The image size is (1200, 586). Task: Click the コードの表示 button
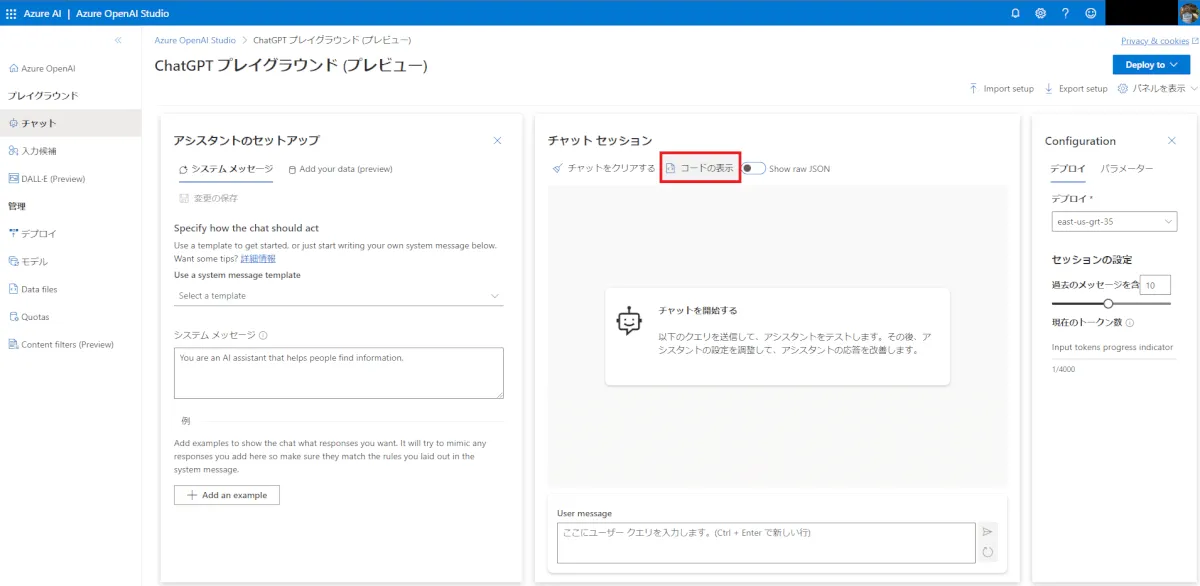pos(700,168)
